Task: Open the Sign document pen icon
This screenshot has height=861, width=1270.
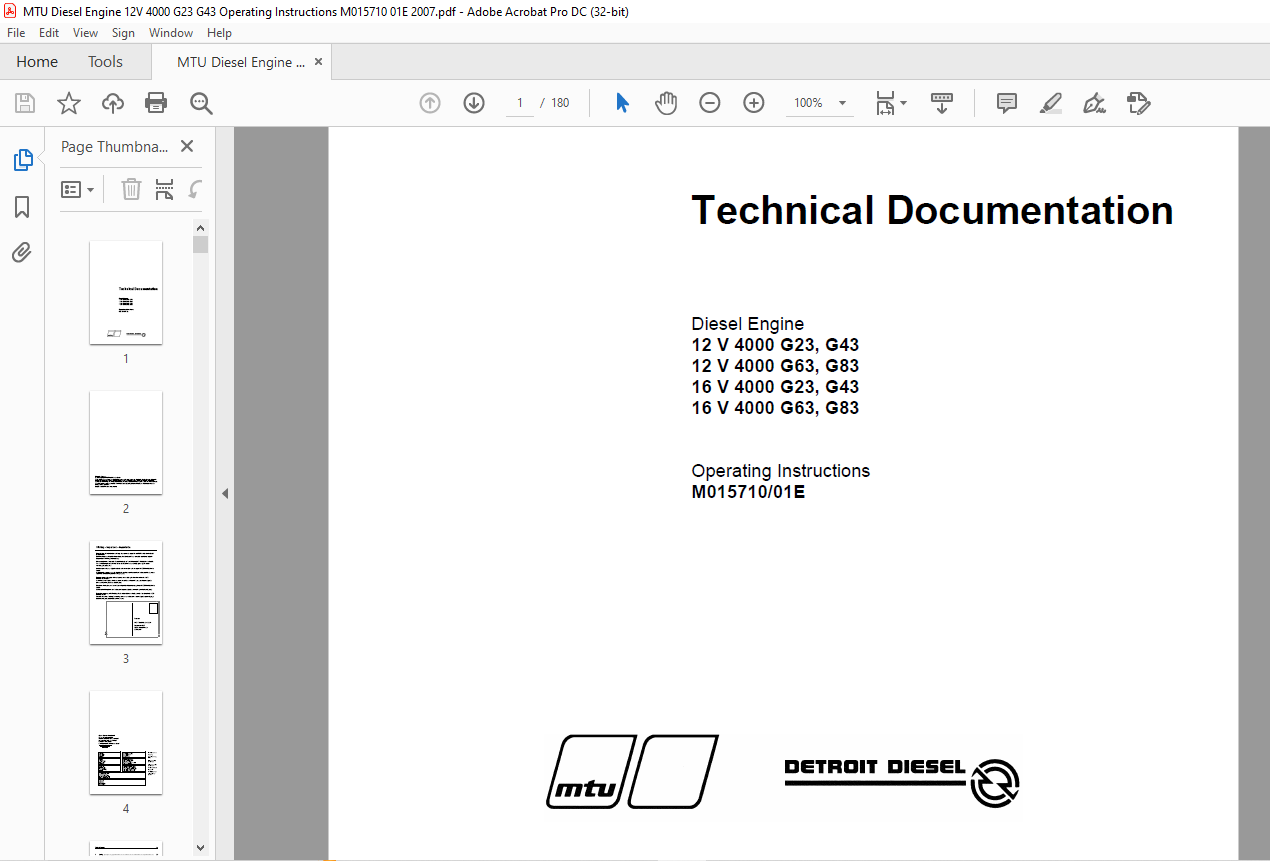Action: click(1095, 103)
